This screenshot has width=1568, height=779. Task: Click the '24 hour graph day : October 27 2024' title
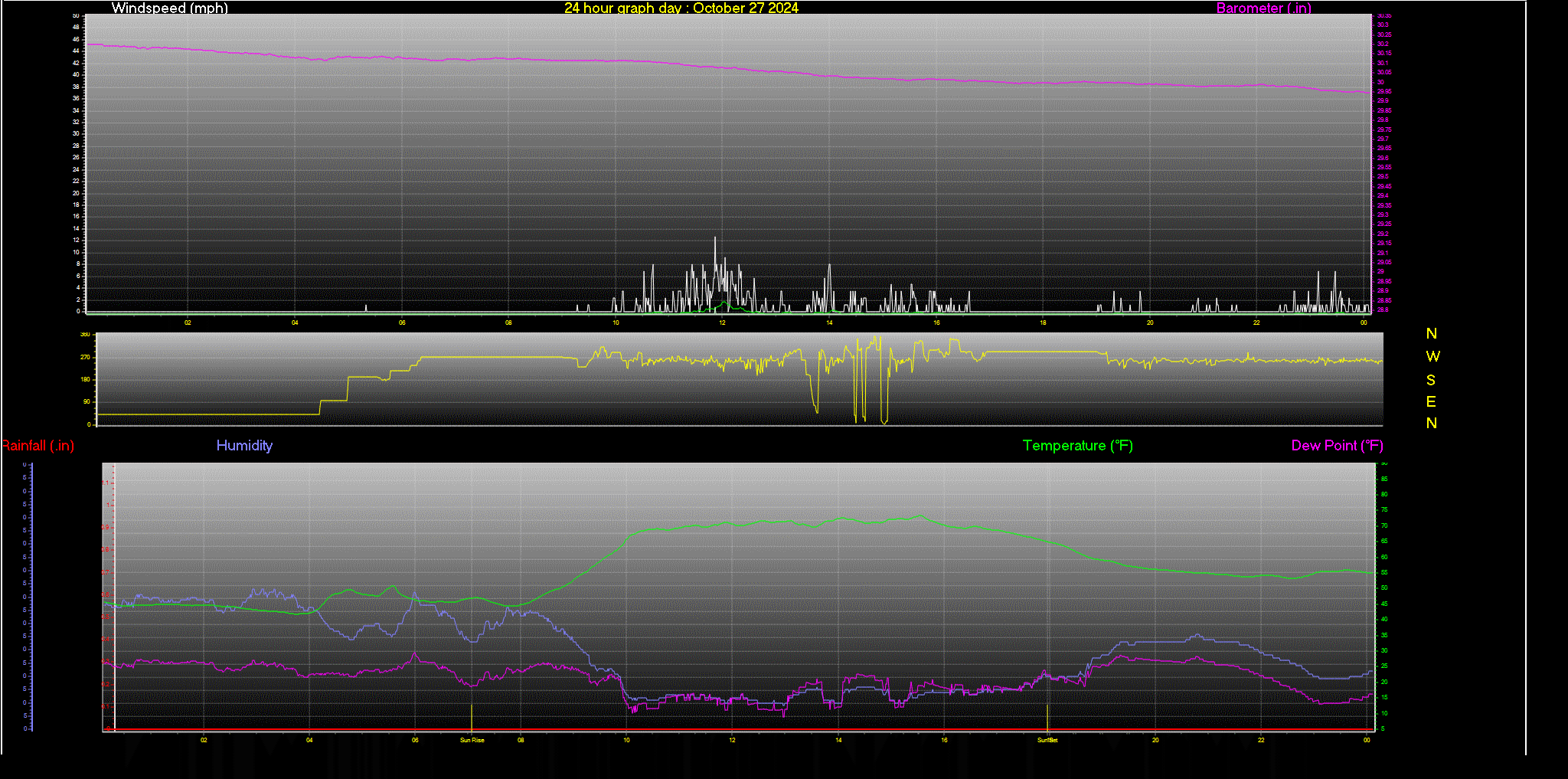[681, 8]
